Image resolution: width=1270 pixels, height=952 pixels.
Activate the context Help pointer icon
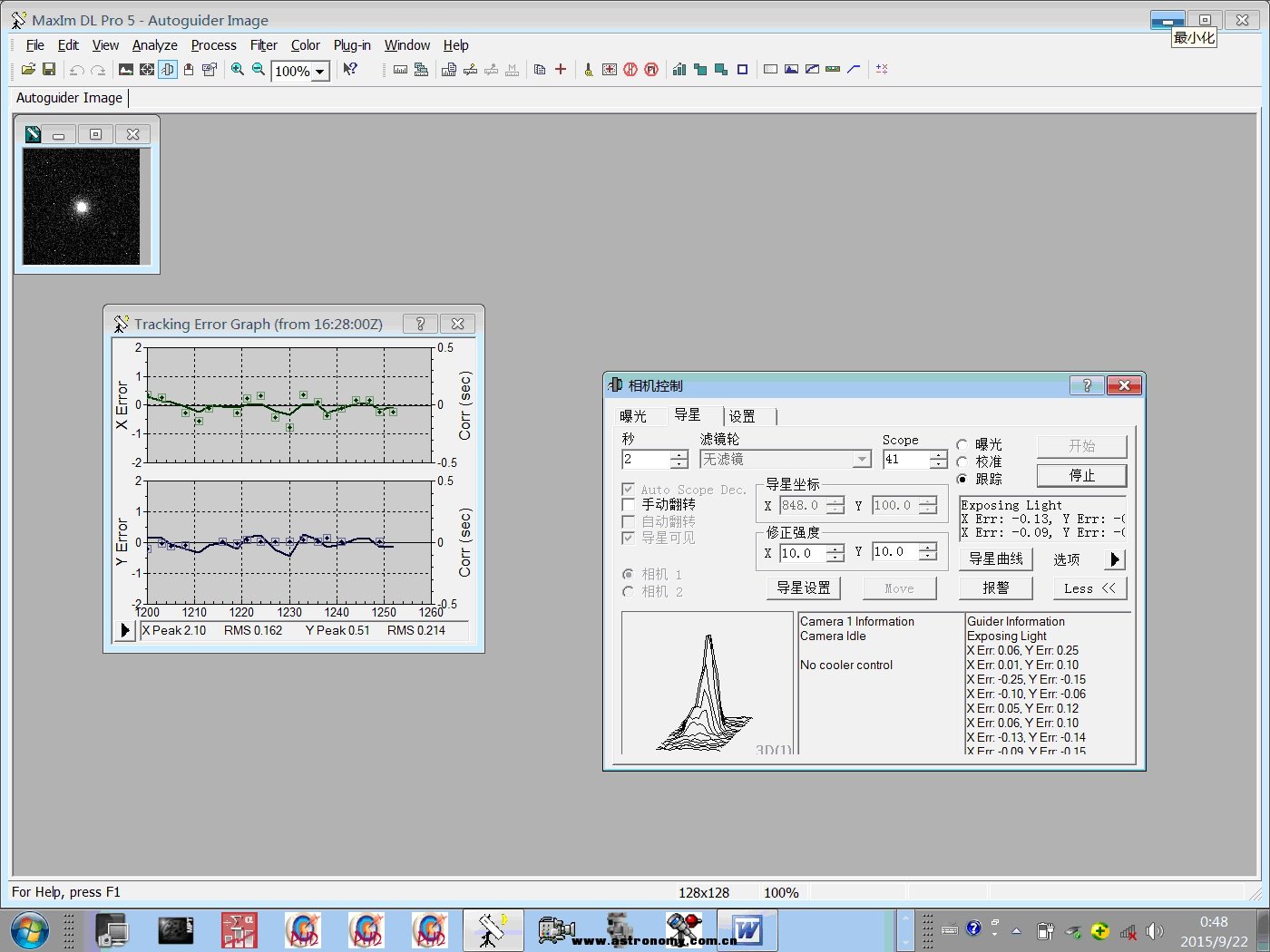pyautogui.click(x=350, y=70)
